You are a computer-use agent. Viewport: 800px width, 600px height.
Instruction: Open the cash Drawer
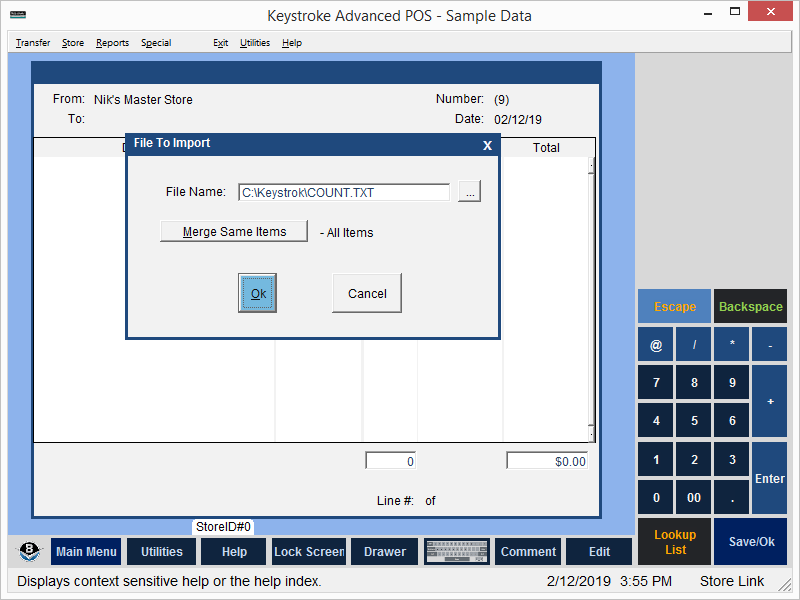pyautogui.click(x=385, y=552)
